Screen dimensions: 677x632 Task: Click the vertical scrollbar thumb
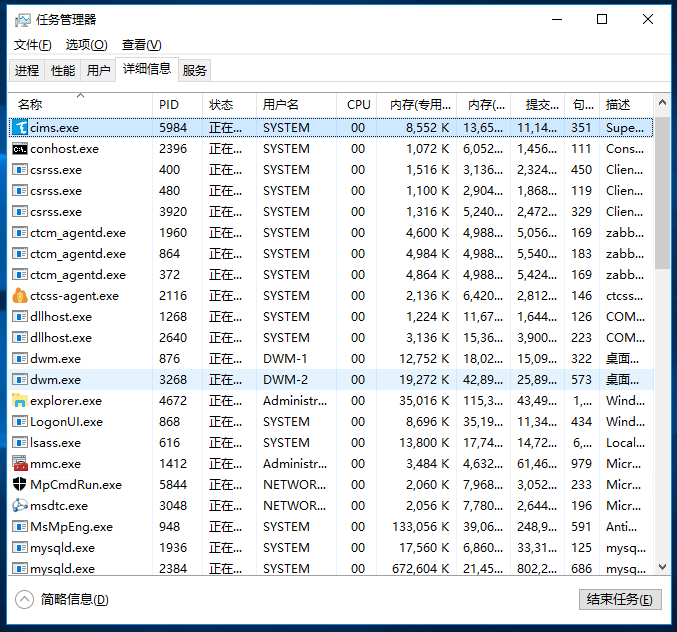pos(662,193)
